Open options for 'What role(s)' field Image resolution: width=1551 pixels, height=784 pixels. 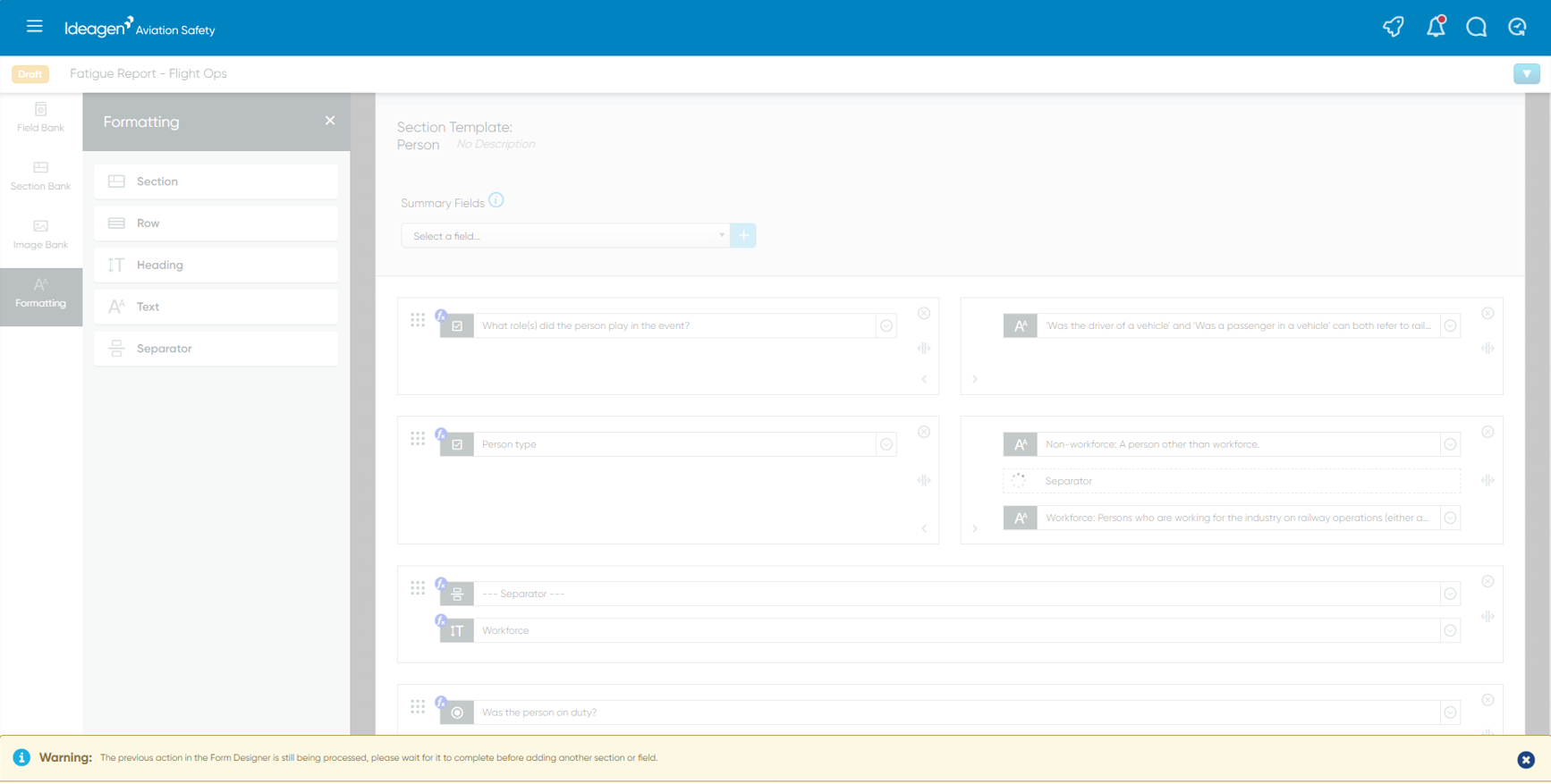pos(886,326)
